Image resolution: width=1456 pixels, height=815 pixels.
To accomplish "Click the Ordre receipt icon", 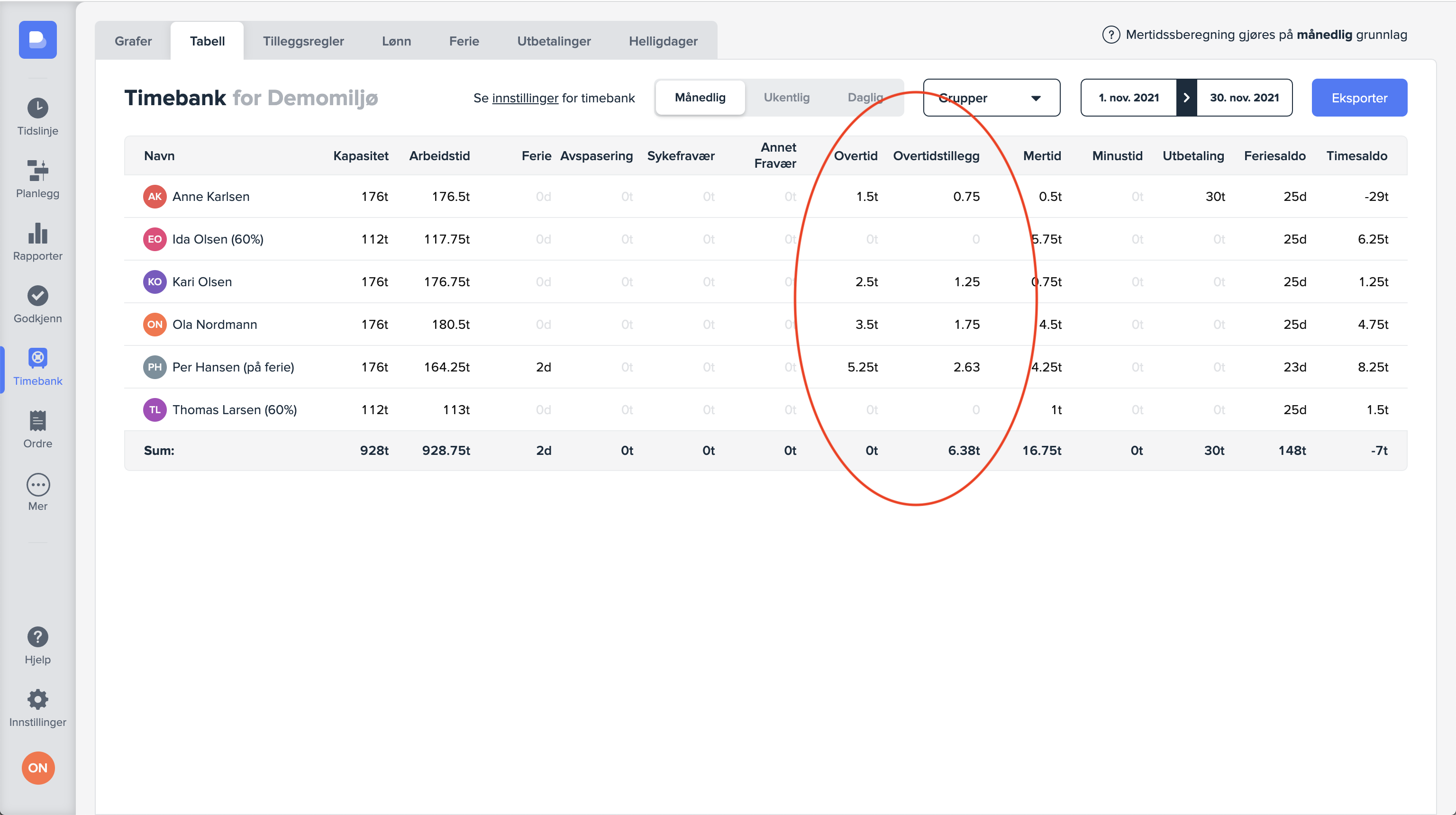I will 38,421.
